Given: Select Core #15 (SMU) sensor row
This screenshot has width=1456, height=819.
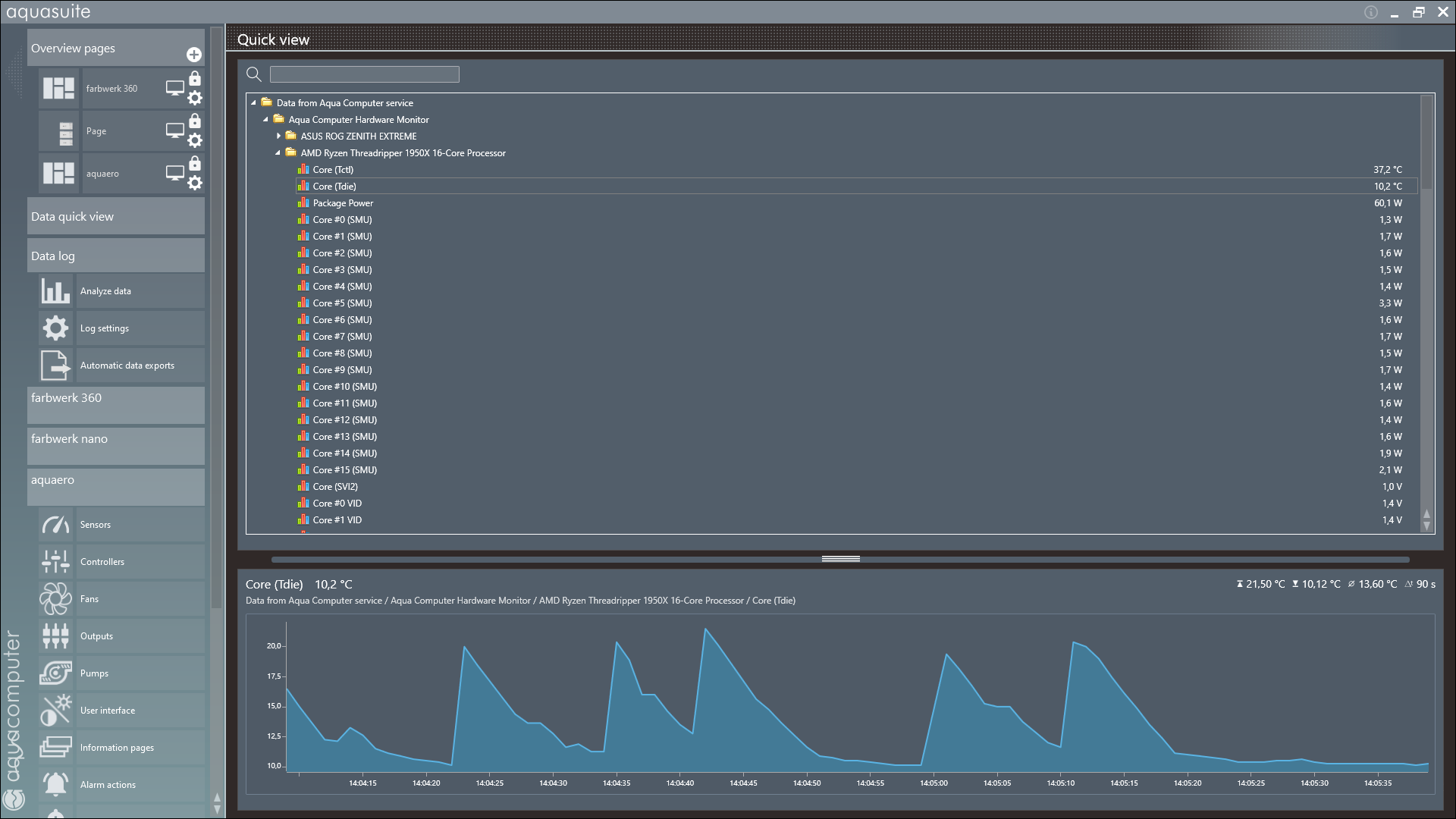Looking at the screenshot, I should (x=856, y=470).
